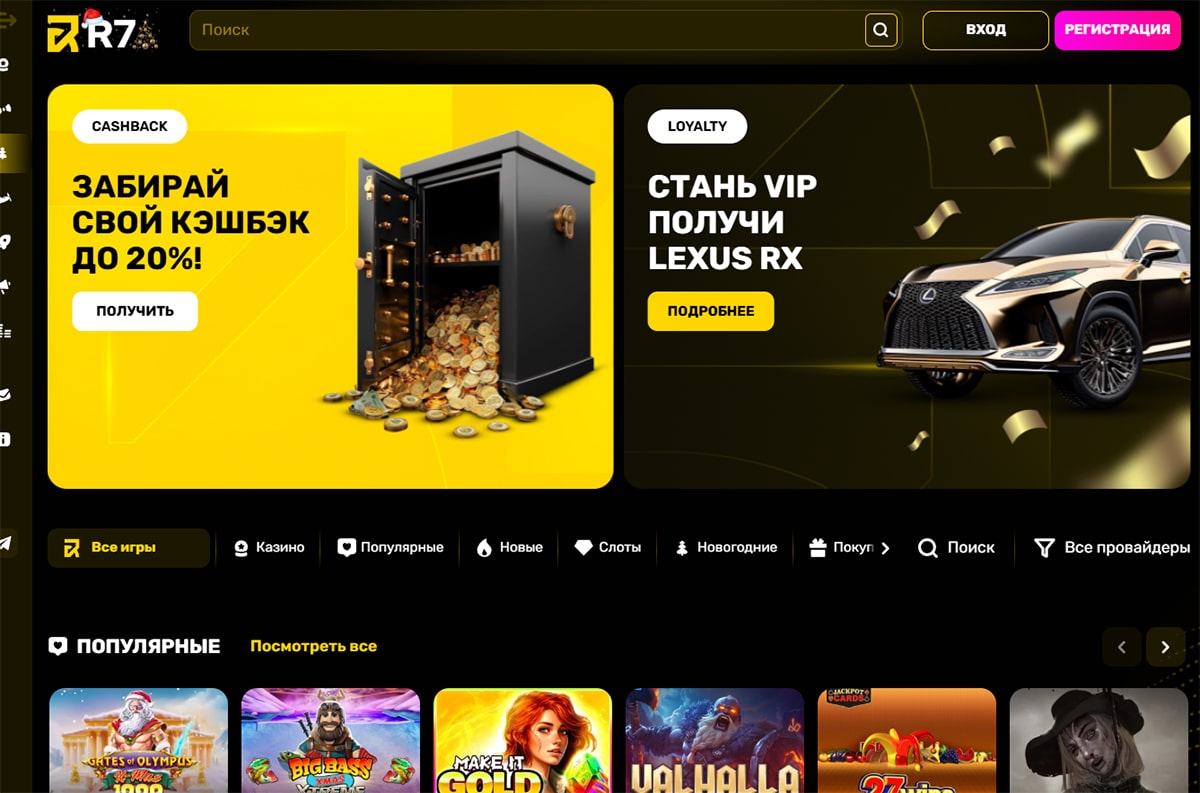This screenshot has width=1200, height=793.
Task: Click the ВХОД login button
Action: click(x=985, y=30)
